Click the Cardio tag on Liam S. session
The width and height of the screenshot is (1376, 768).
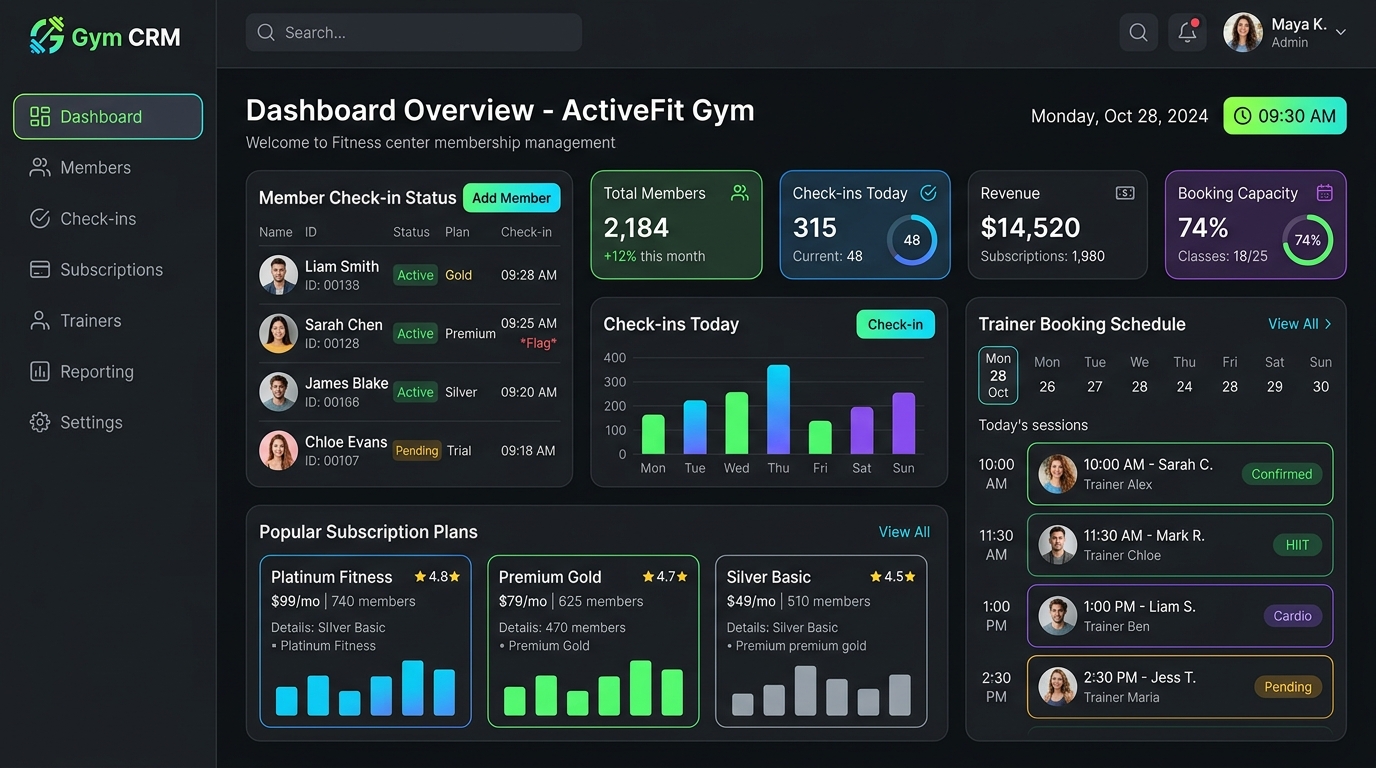click(x=1292, y=616)
